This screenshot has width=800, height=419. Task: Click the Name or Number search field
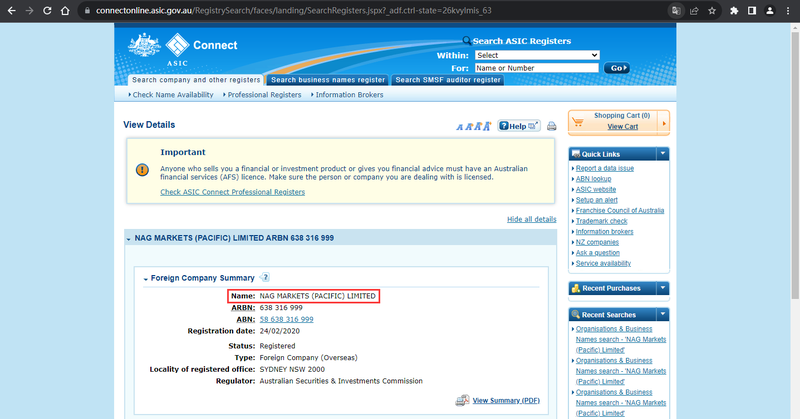coord(537,68)
